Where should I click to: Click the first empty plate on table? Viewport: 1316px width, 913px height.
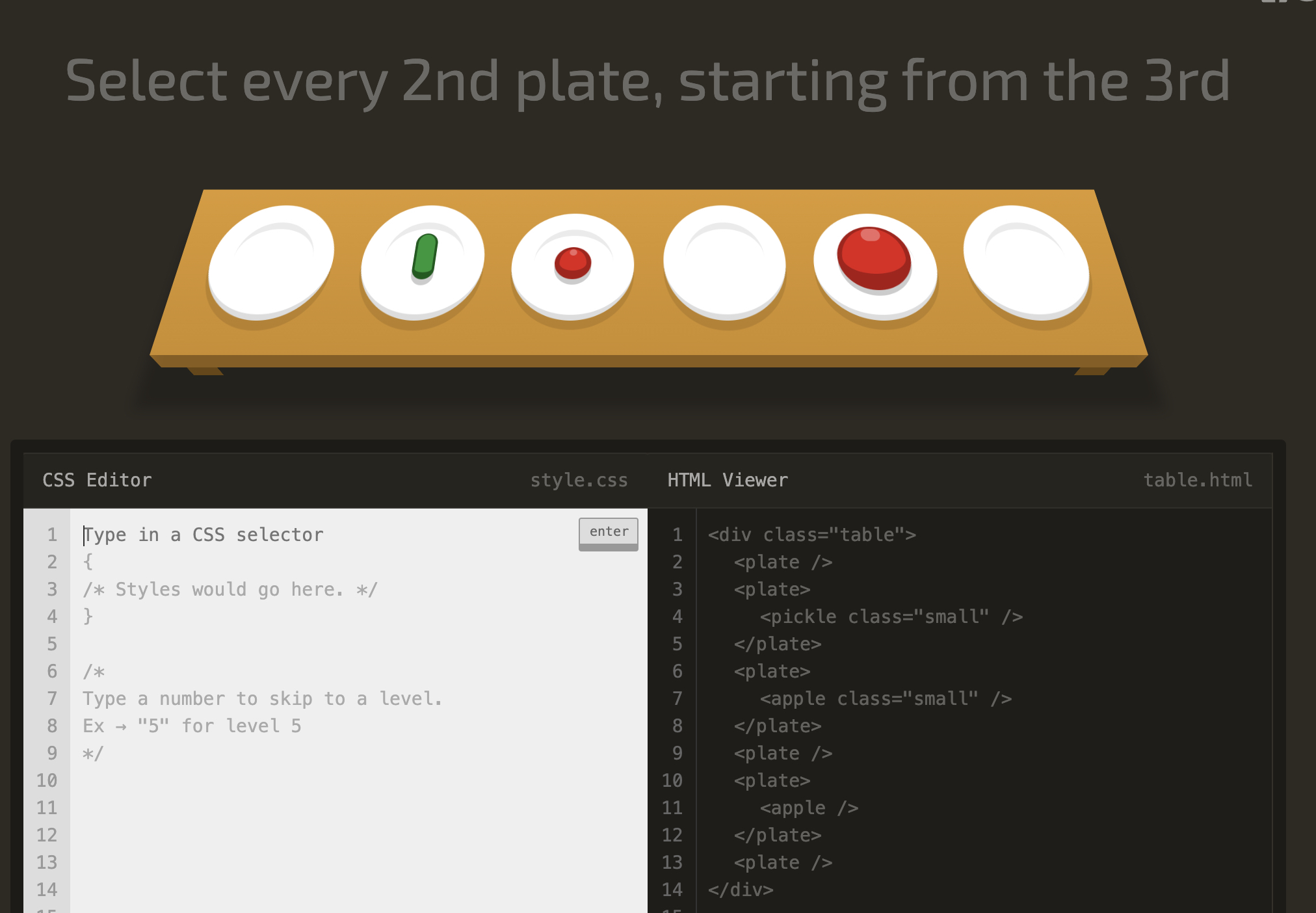[x=271, y=261]
